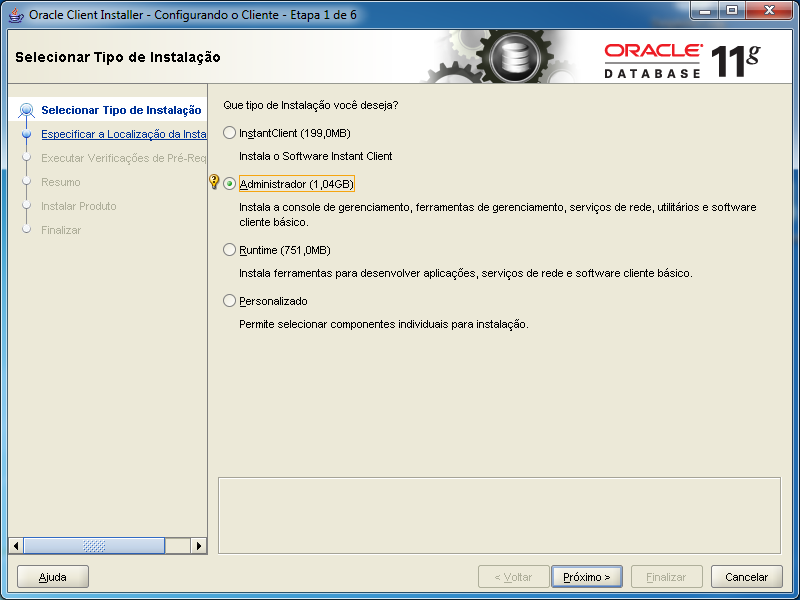Click the yellow hint bulb icon beside Administrador

tap(214, 181)
